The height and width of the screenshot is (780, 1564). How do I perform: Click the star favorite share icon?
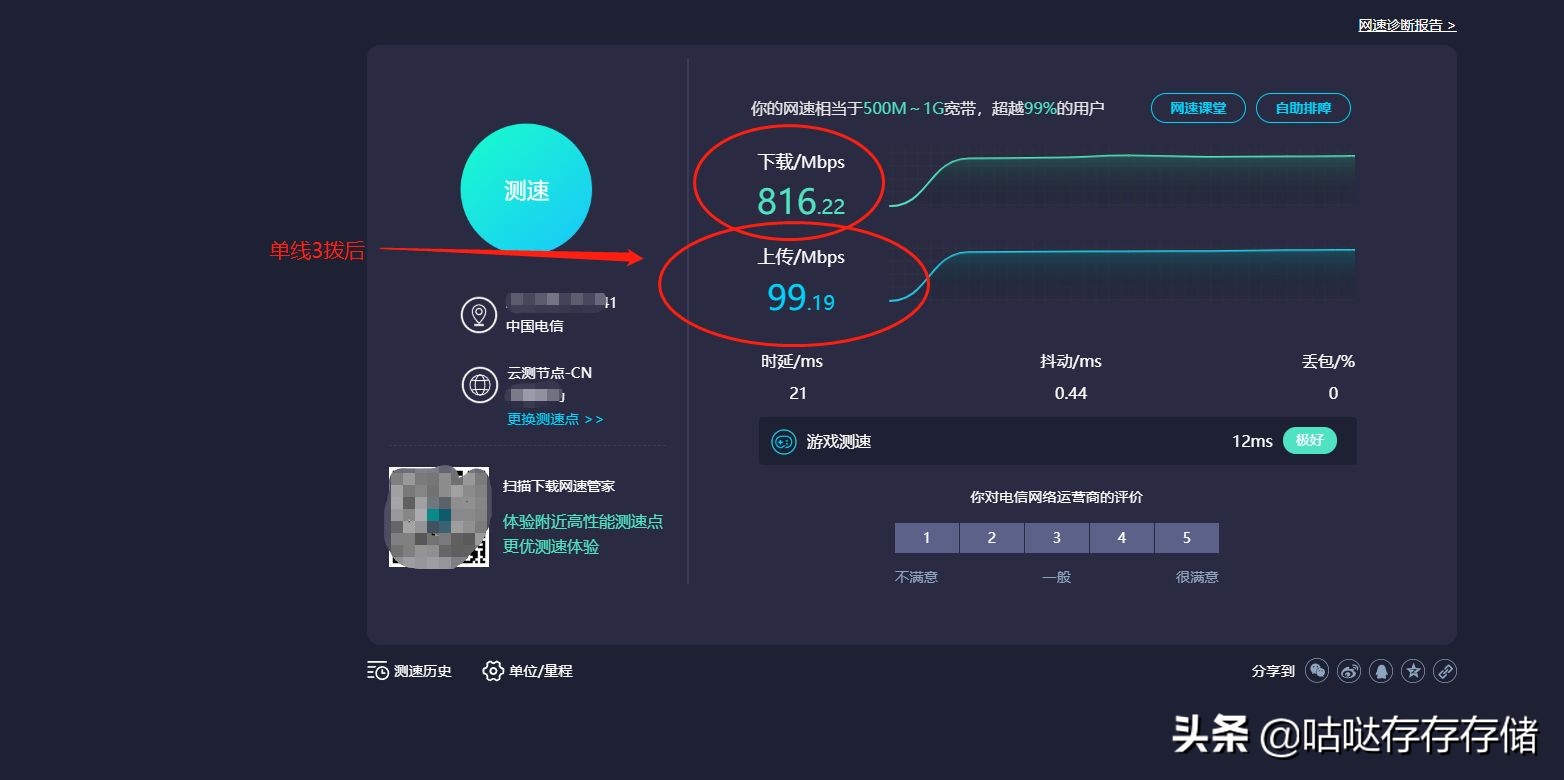tap(1413, 671)
